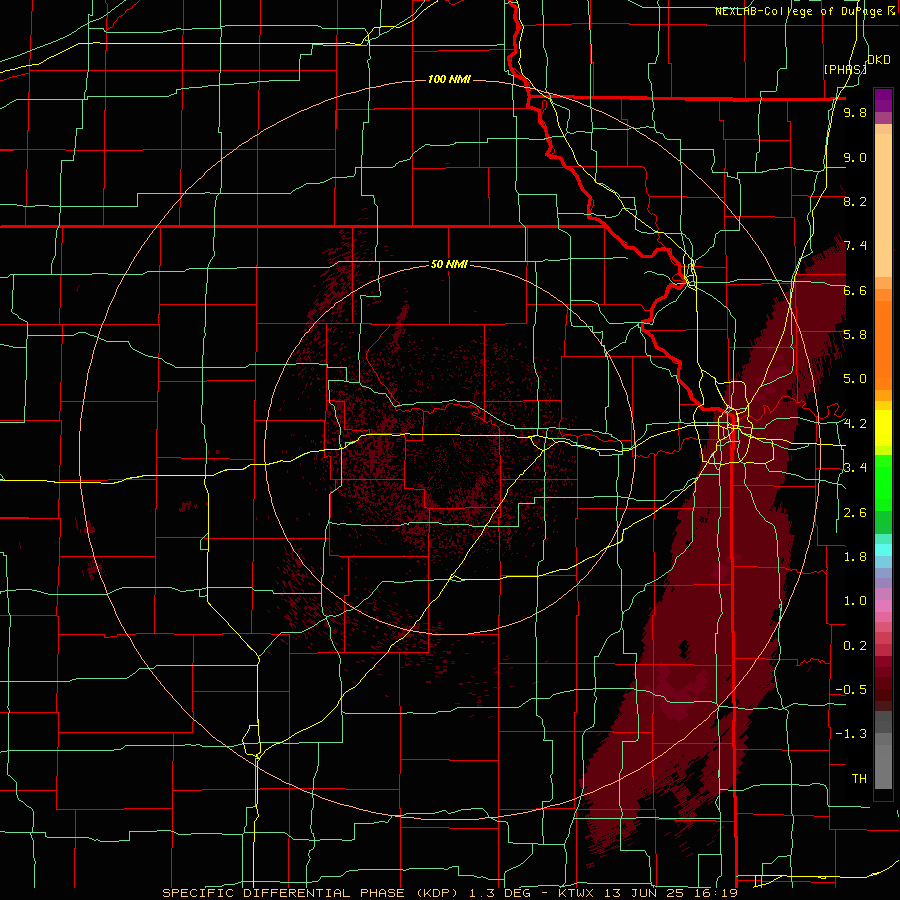Viewport: 900px width, 900px height.
Task: Click the 1.8 value on the color scale
Action: coord(855,557)
